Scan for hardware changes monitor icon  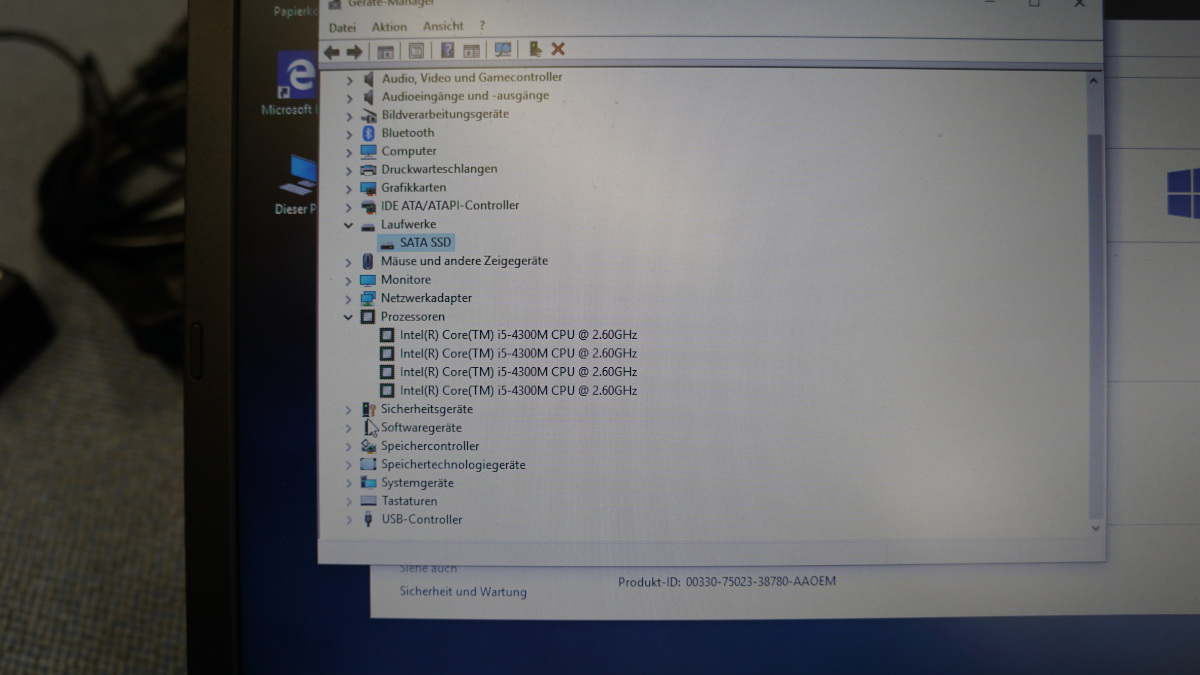[503, 50]
